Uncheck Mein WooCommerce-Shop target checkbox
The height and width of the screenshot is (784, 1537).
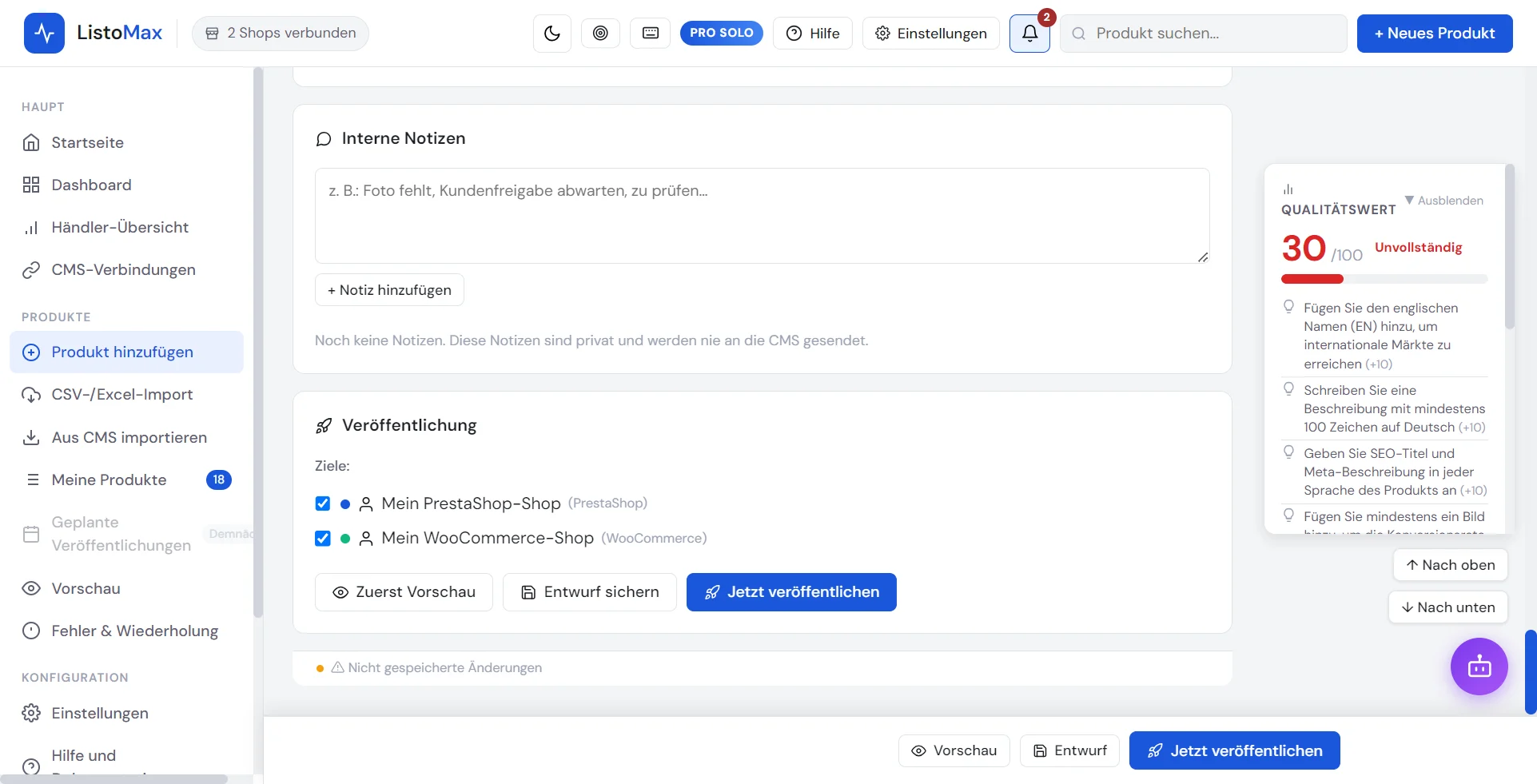pyautogui.click(x=323, y=538)
